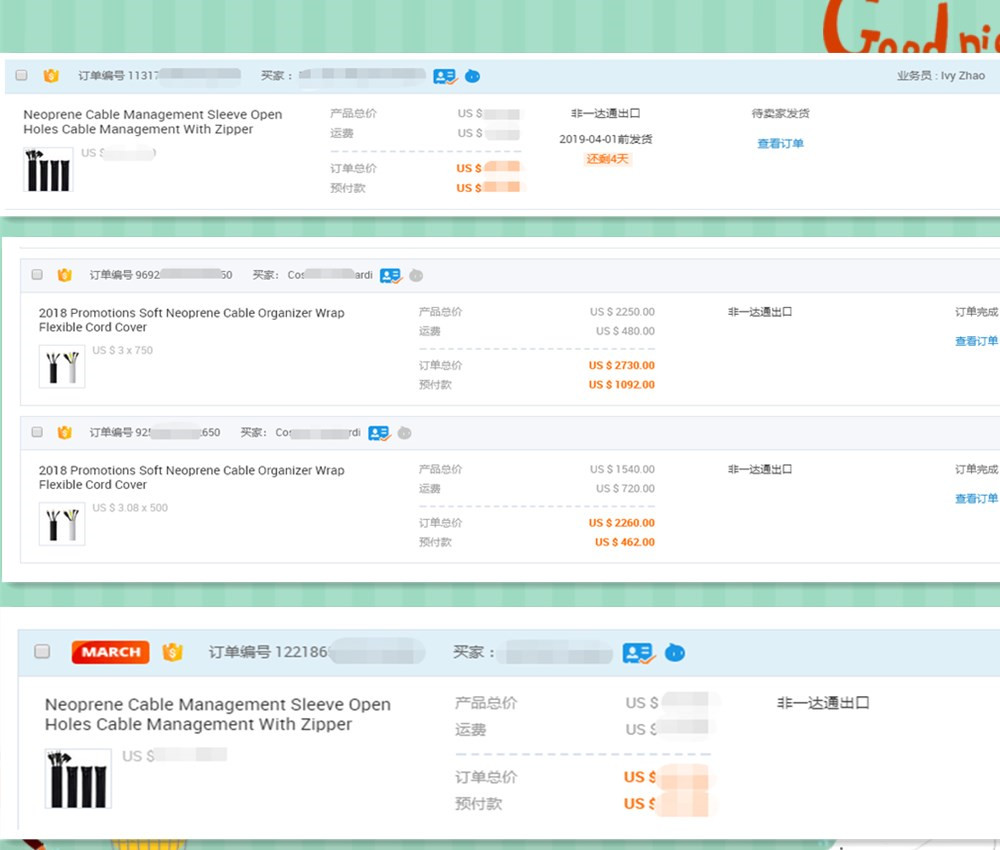This screenshot has height=850, width=1000.
Task: Check the box beside the MARCH badge
Action: pos(42,652)
